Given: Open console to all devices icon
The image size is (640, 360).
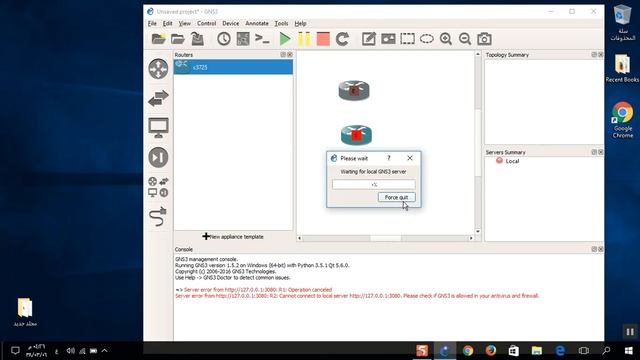Looking at the screenshot, I should (x=262, y=39).
